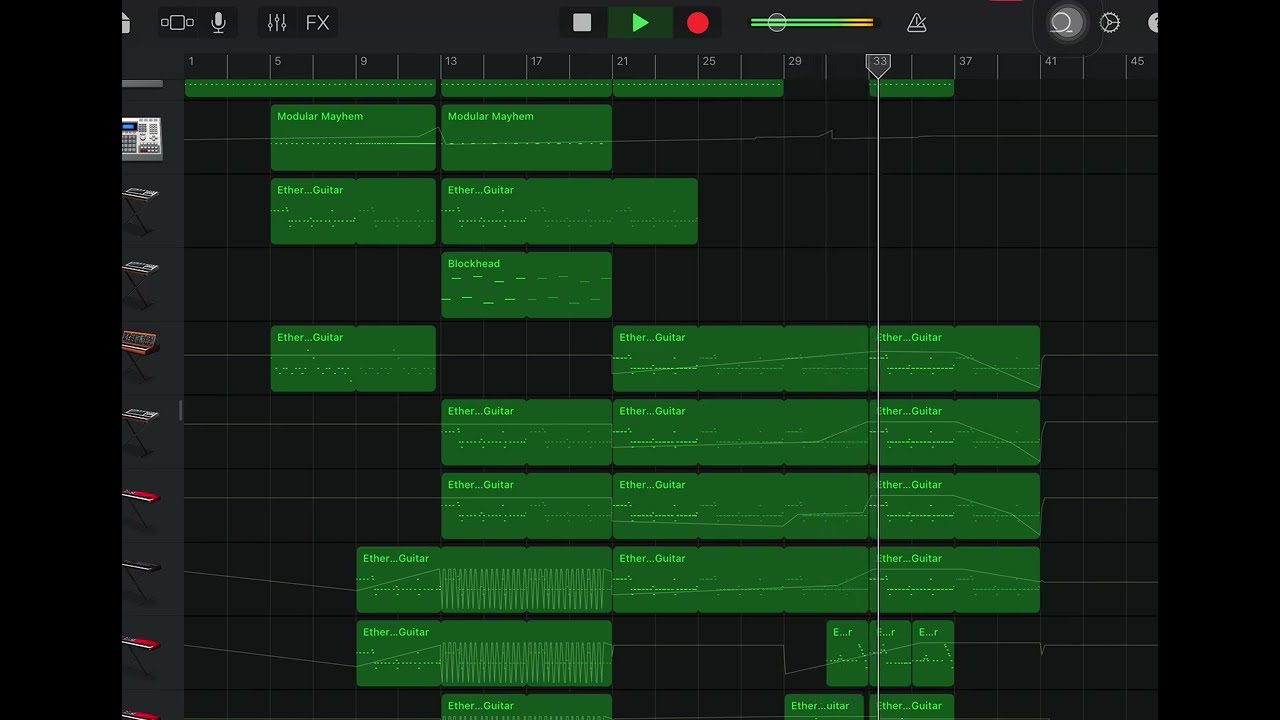Select red keyboard icon directly below black keyboard
Viewport: 1280px width, 720px height.
140,654
